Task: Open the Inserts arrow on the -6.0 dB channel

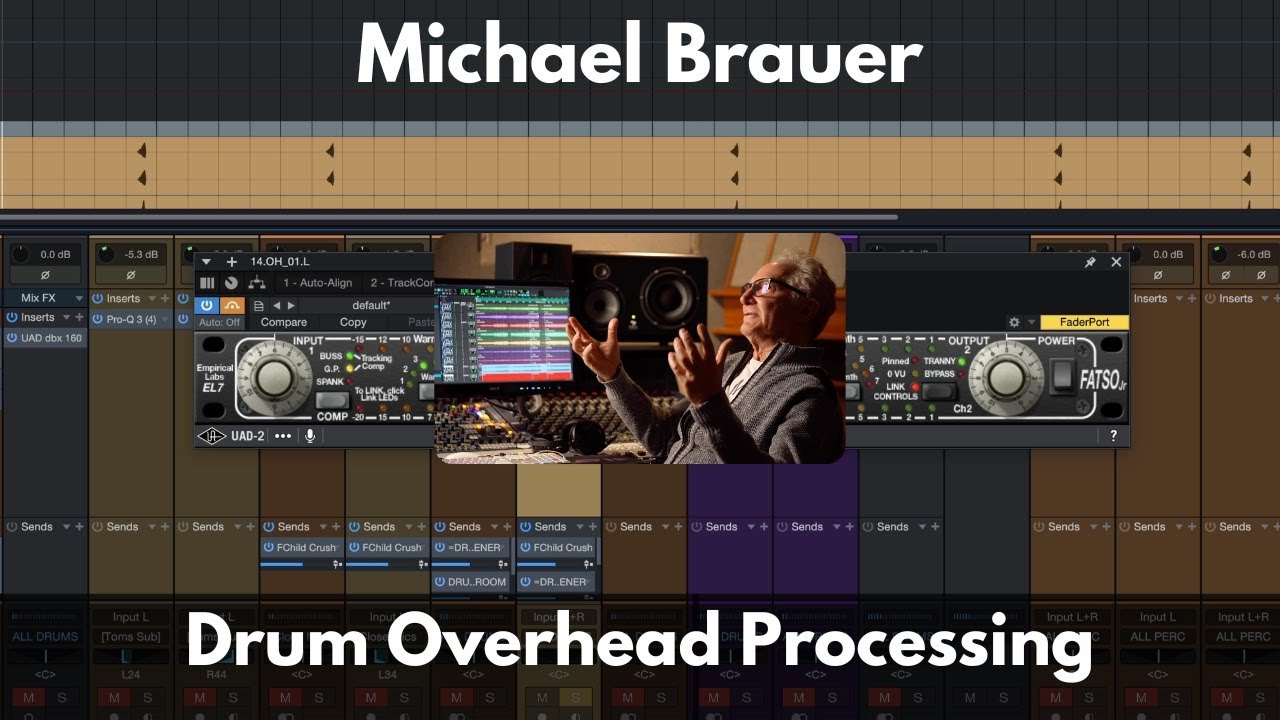Action: (1265, 299)
